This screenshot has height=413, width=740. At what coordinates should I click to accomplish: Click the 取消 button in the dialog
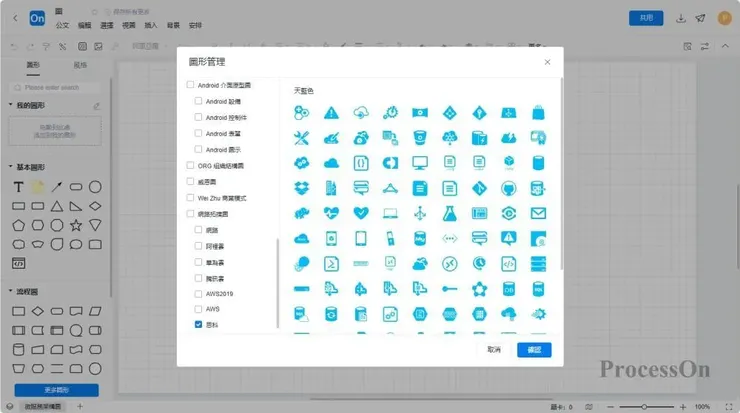pos(494,350)
